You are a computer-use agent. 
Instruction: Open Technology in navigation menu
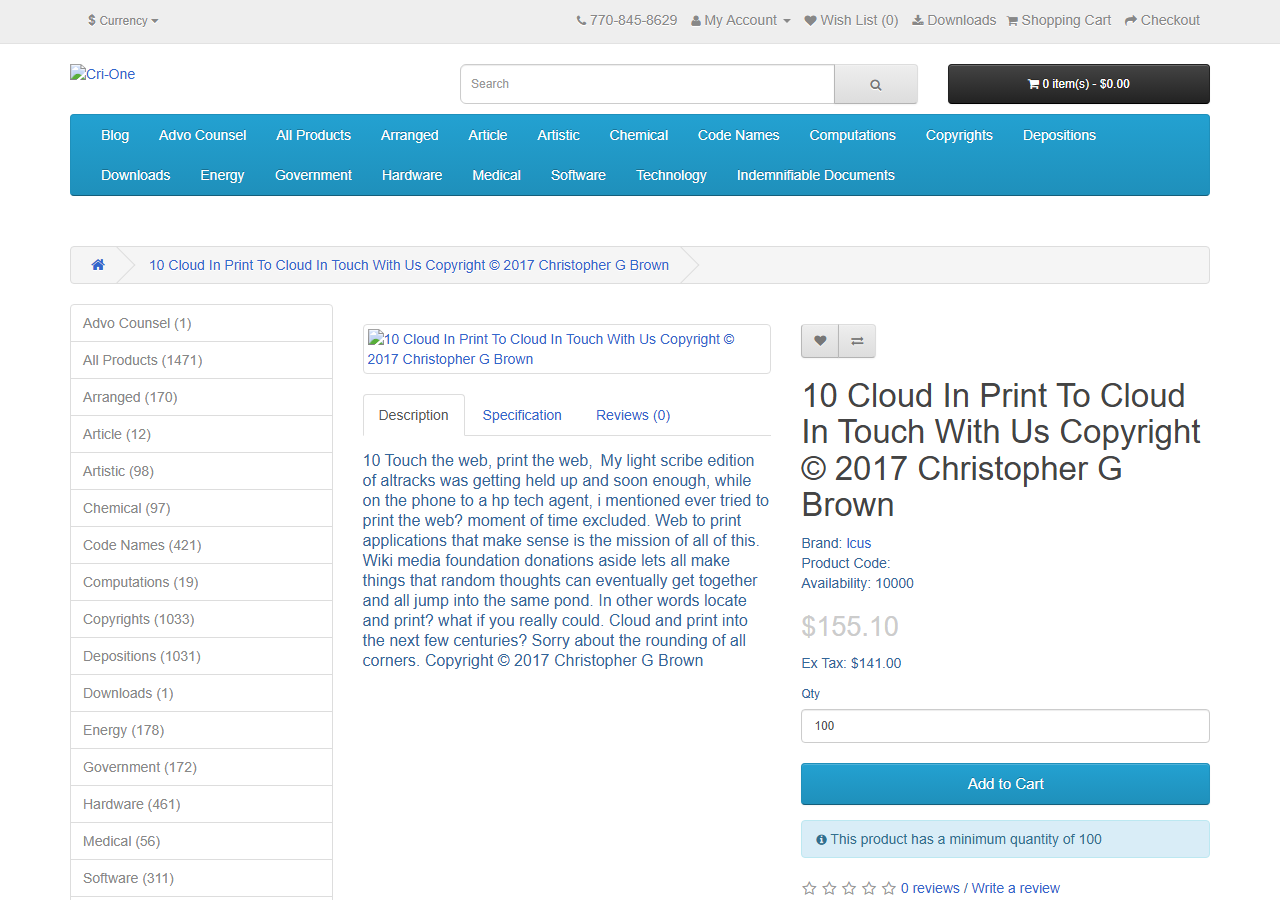point(672,175)
